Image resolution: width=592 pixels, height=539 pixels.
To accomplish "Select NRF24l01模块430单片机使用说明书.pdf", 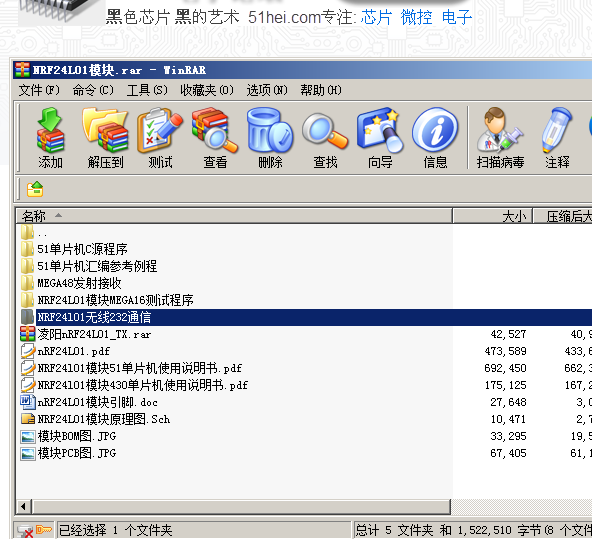I will (142, 385).
